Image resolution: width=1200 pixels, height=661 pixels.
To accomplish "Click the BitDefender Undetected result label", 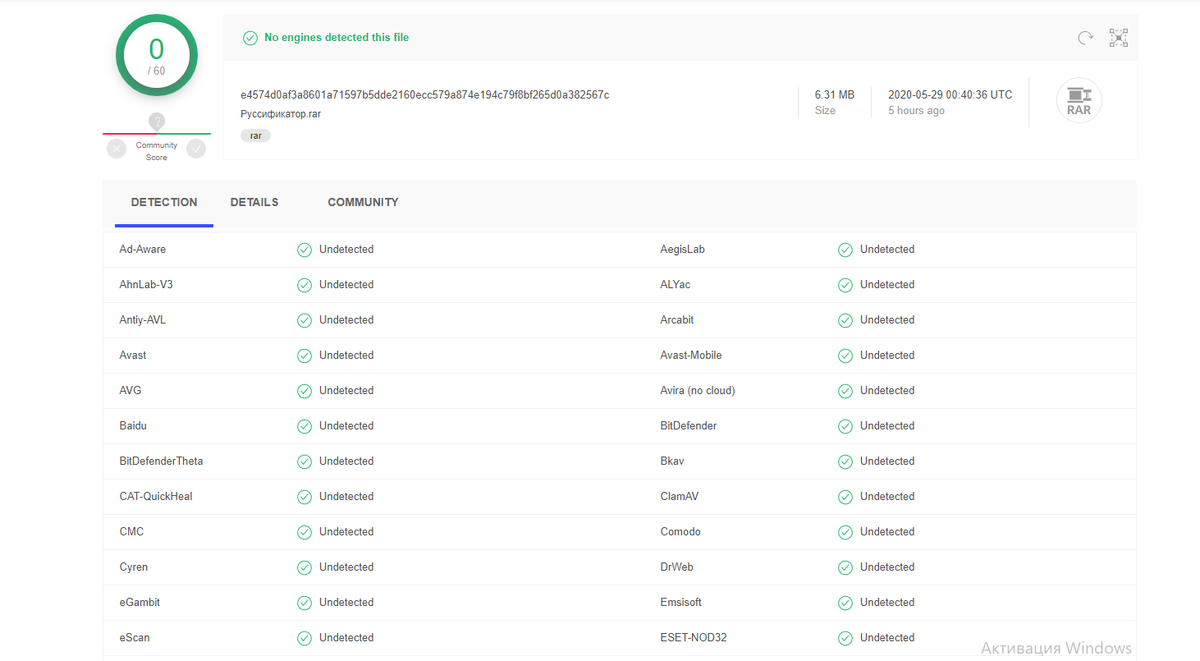I will coord(887,426).
